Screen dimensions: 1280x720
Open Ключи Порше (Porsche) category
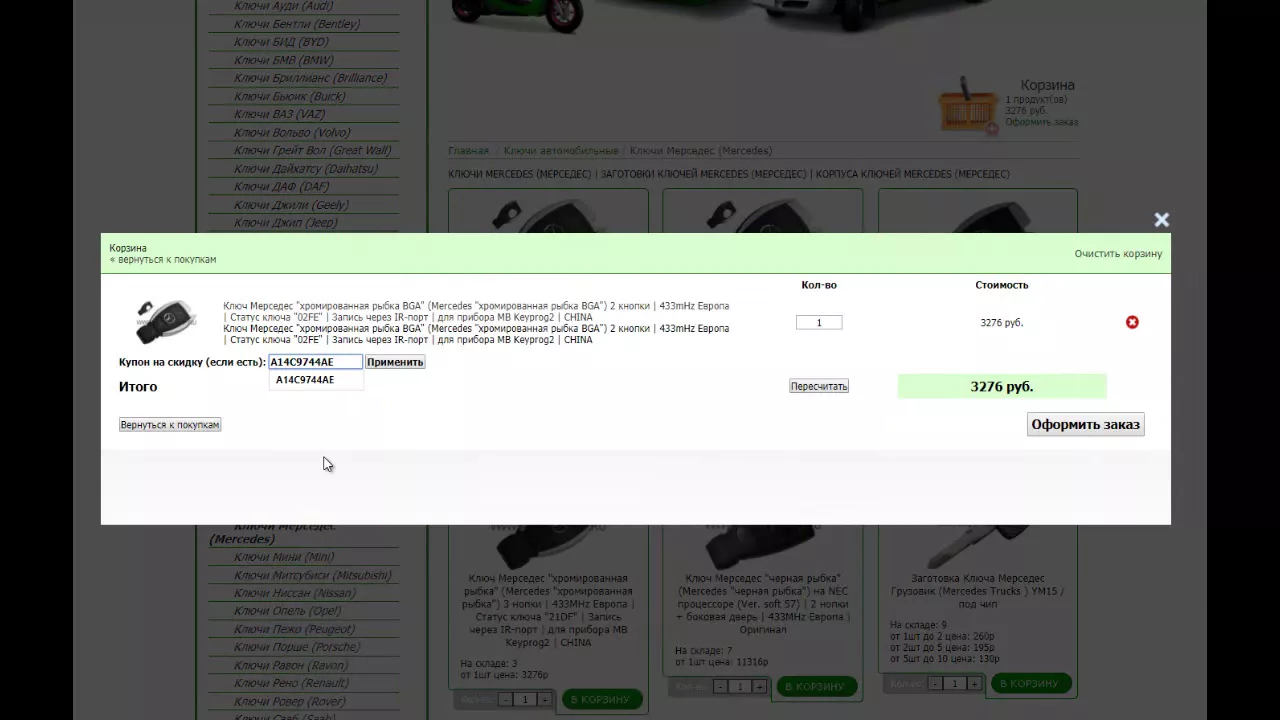point(297,647)
